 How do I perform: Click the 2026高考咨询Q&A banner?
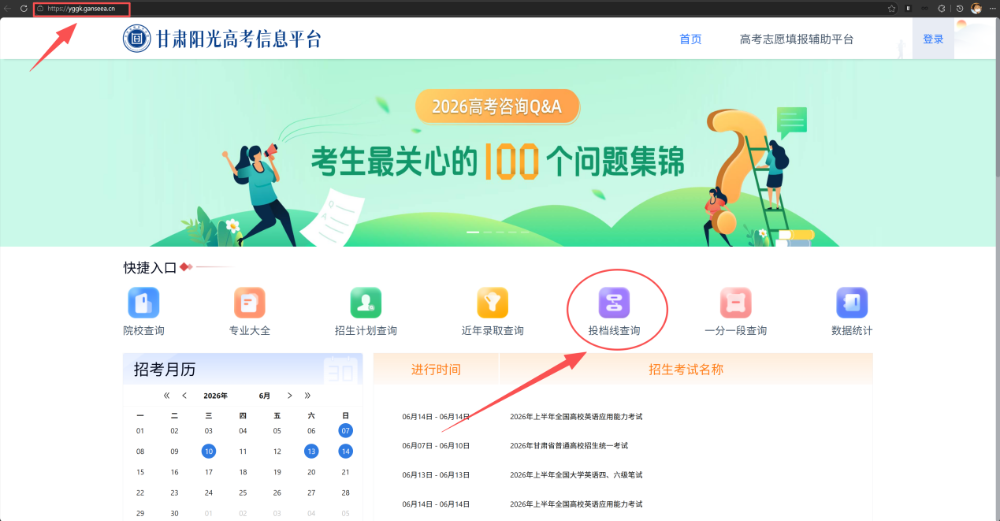pyautogui.click(x=497, y=106)
